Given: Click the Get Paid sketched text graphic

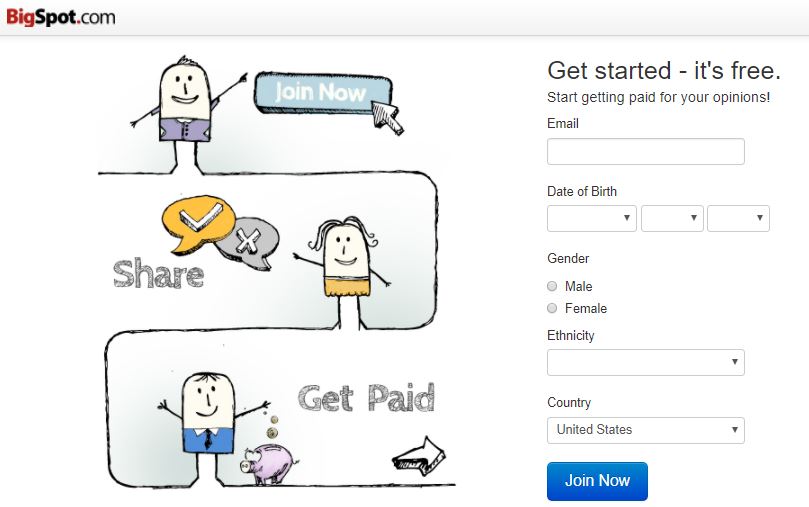Looking at the screenshot, I should click(367, 398).
